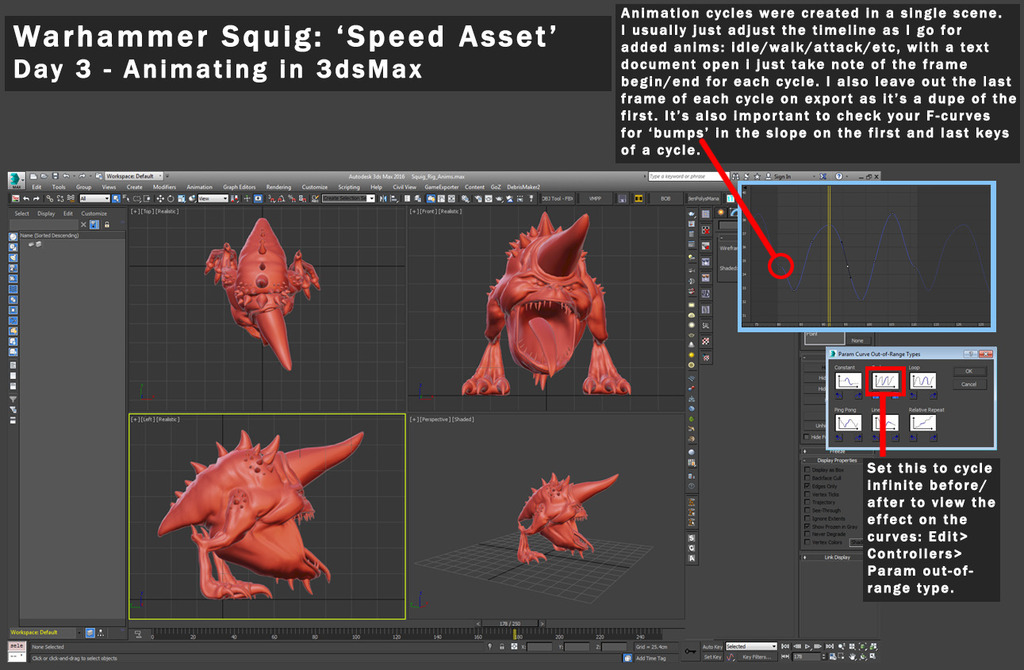This screenshot has height=670, width=1024.
Task: Open Mini Curve Editor icon beside timeline
Action: (x=138, y=633)
